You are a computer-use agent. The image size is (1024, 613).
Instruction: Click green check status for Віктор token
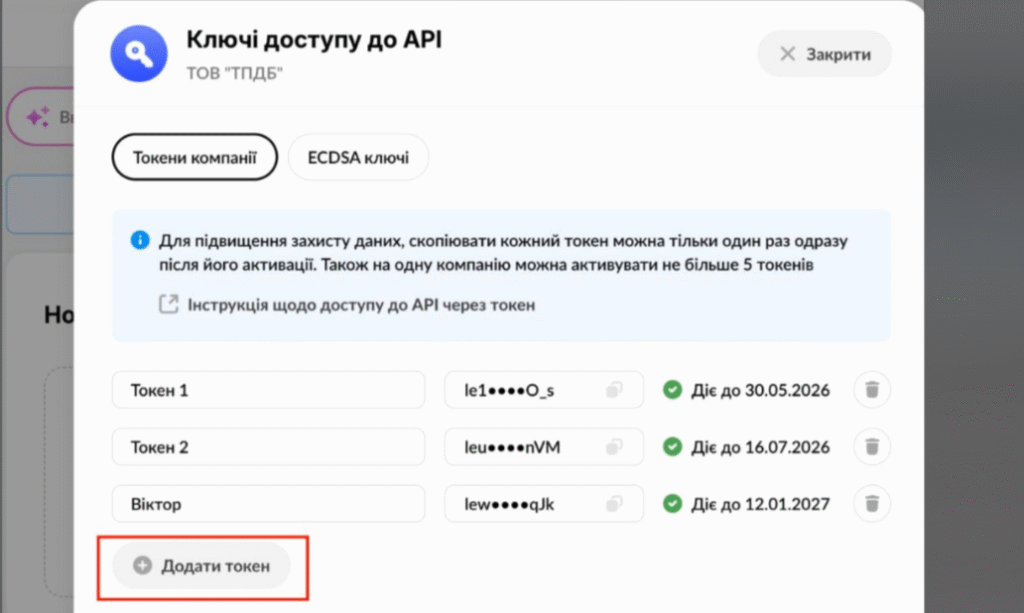pyautogui.click(x=673, y=504)
